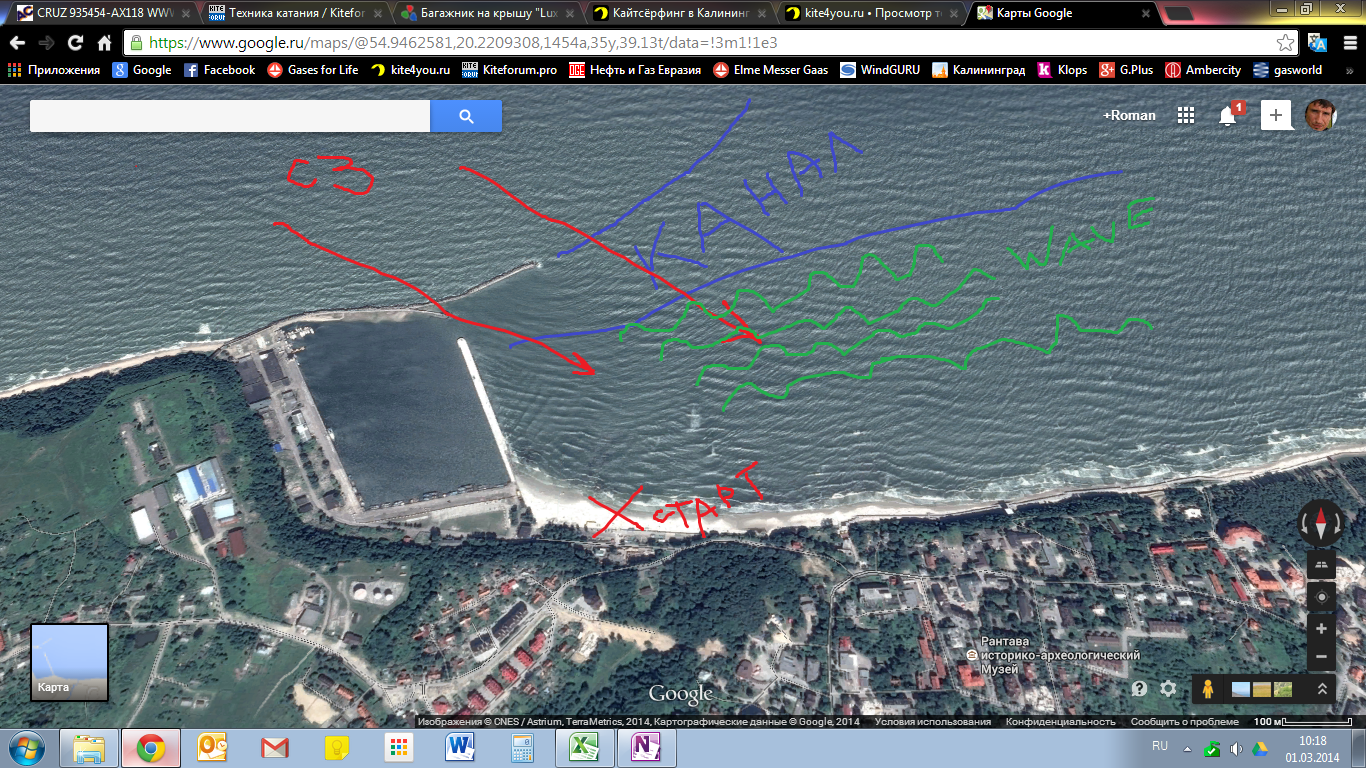Screen dimensions: 1366x768
Task: Toggle the tilt view button
Action: coord(1321,564)
